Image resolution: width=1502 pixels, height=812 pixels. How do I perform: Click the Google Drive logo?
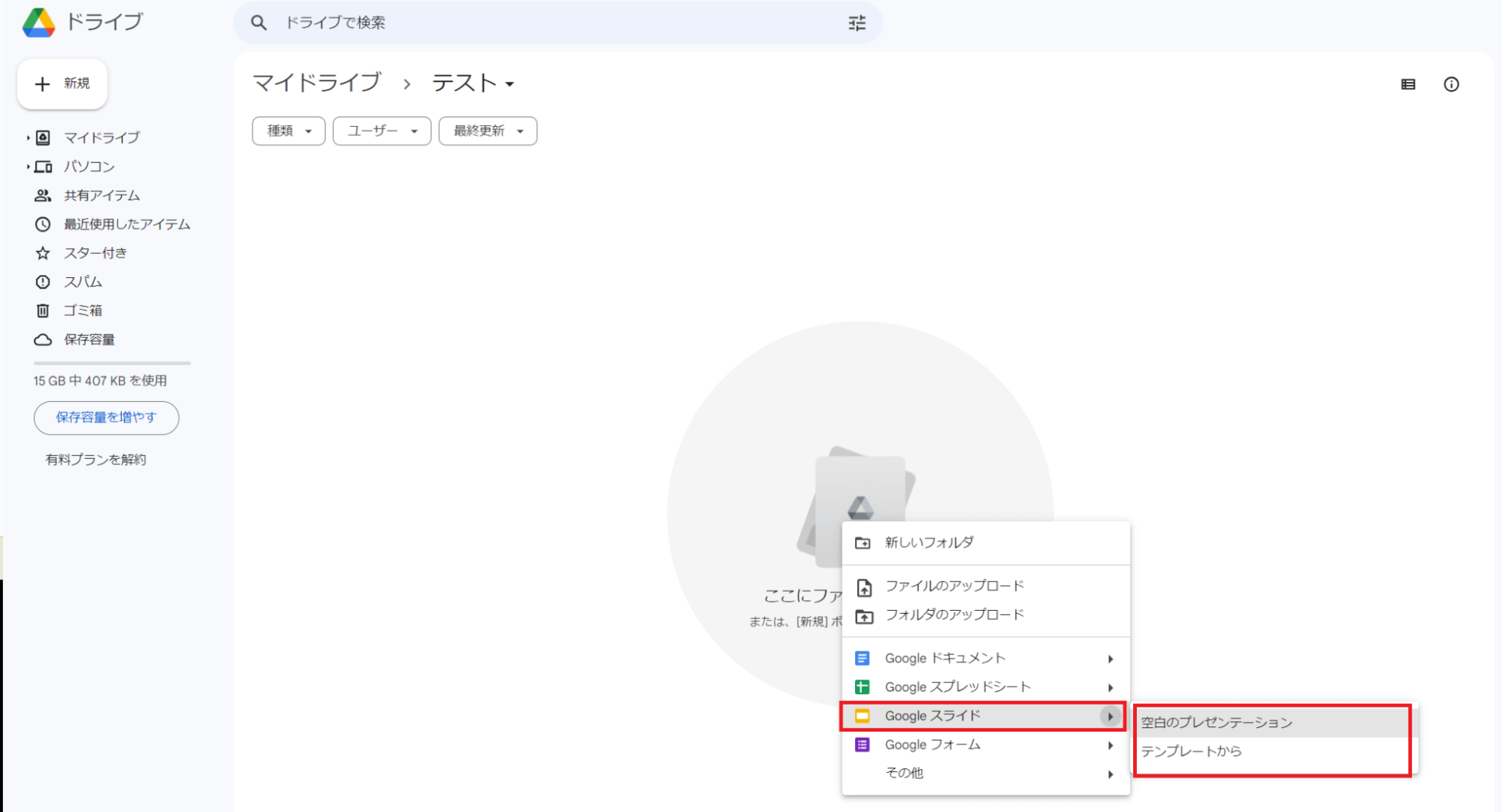point(39,23)
